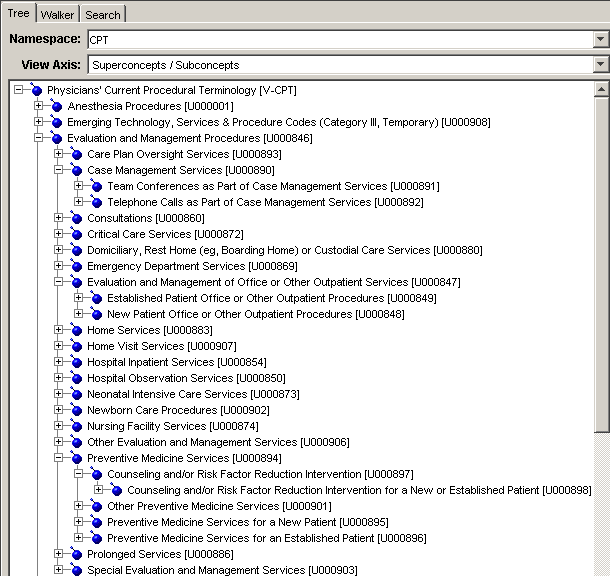Click the Home Services node icon
610x576 pixels.
coord(77,330)
